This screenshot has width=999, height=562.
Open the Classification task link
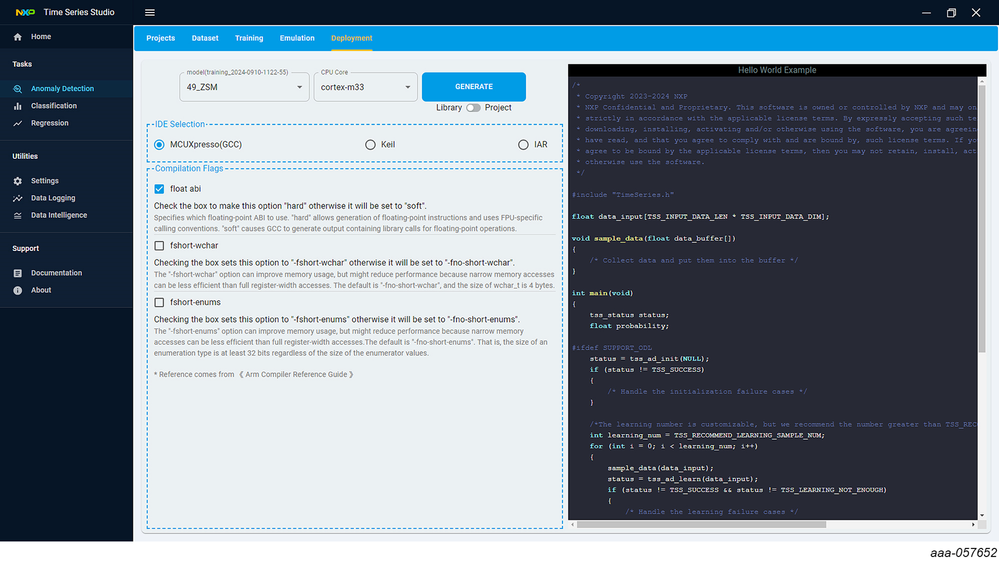coord(54,106)
